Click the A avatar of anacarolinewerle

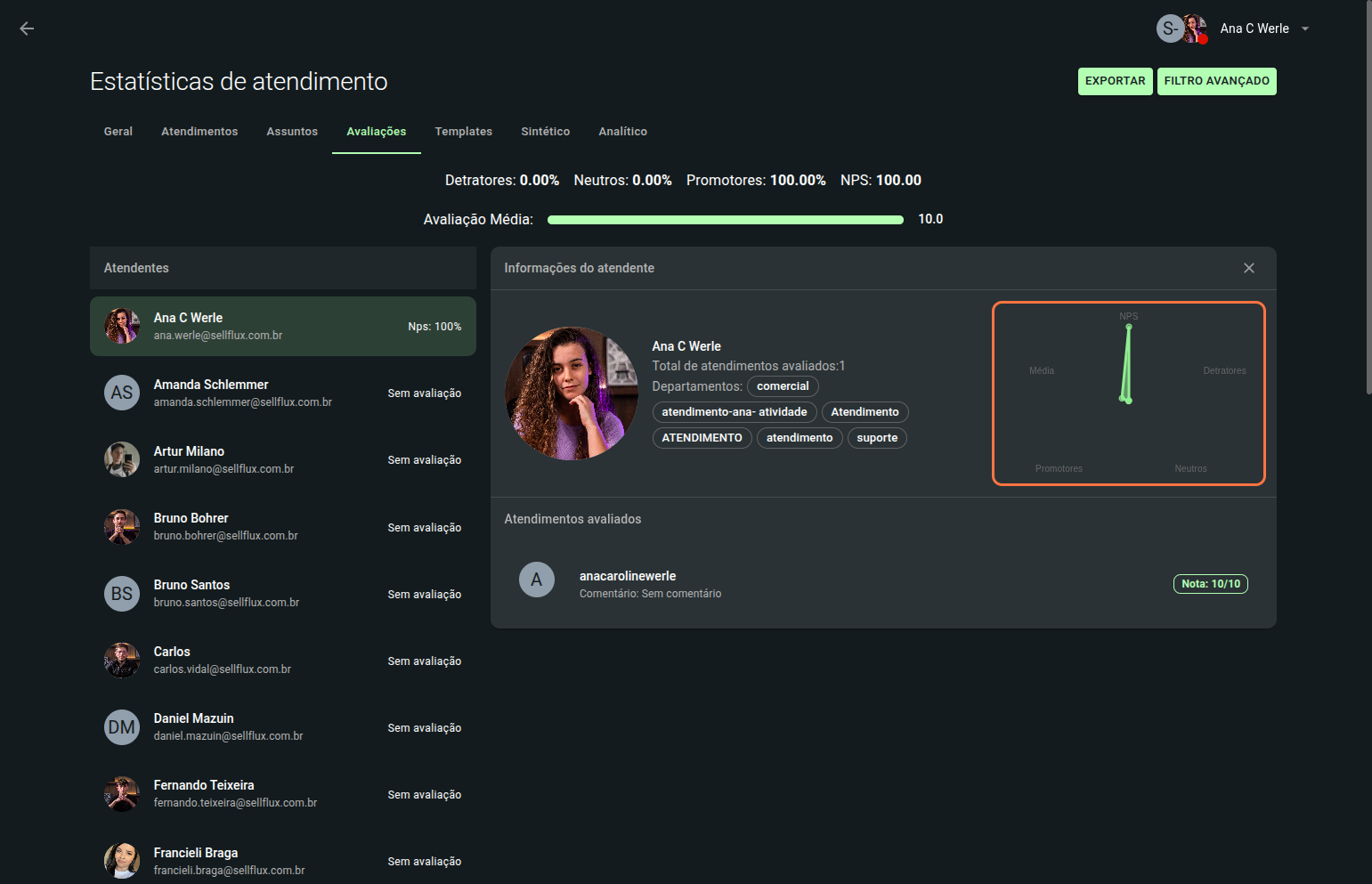click(536, 580)
